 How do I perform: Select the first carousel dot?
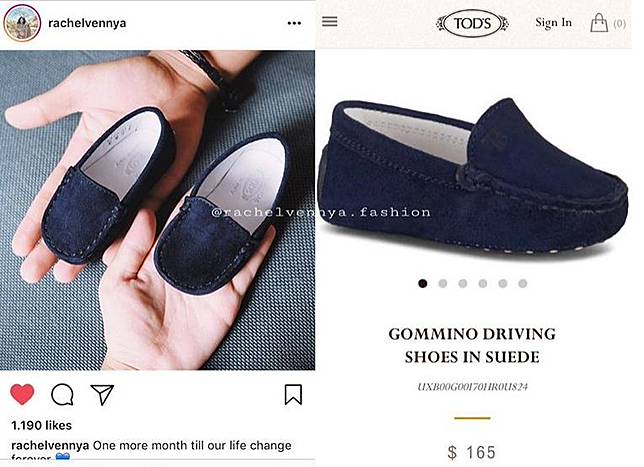(423, 283)
